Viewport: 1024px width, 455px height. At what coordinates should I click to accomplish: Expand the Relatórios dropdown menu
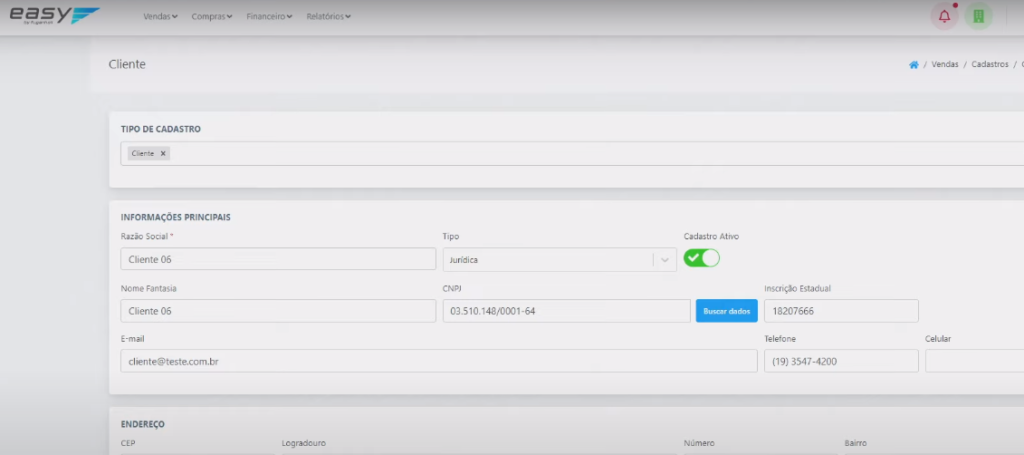click(x=328, y=17)
